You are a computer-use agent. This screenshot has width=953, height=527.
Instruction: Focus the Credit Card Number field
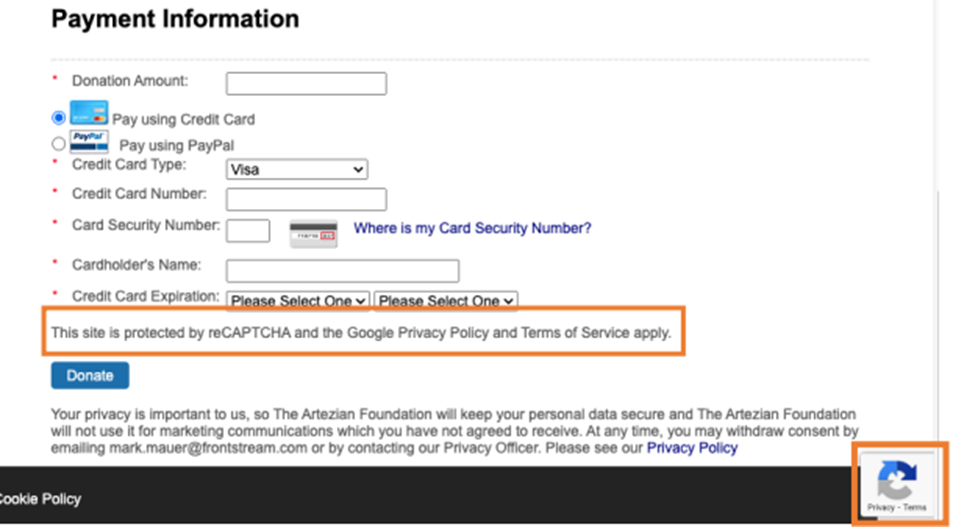(306, 199)
